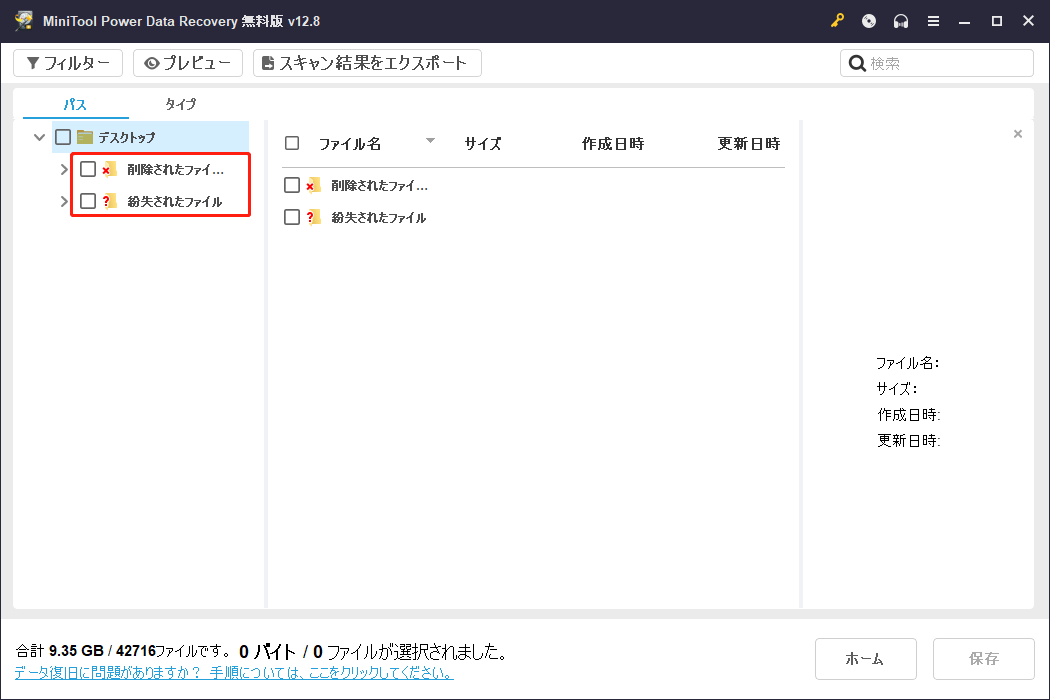Sort by 作成日時 column header

click(x=613, y=143)
